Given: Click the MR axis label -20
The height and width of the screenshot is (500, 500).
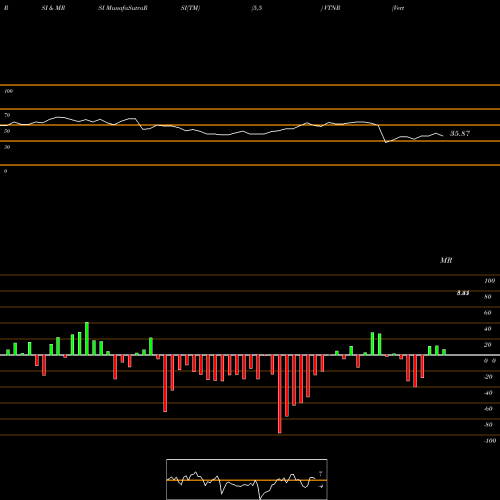Looking at the screenshot, I should (x=488, y=377).
